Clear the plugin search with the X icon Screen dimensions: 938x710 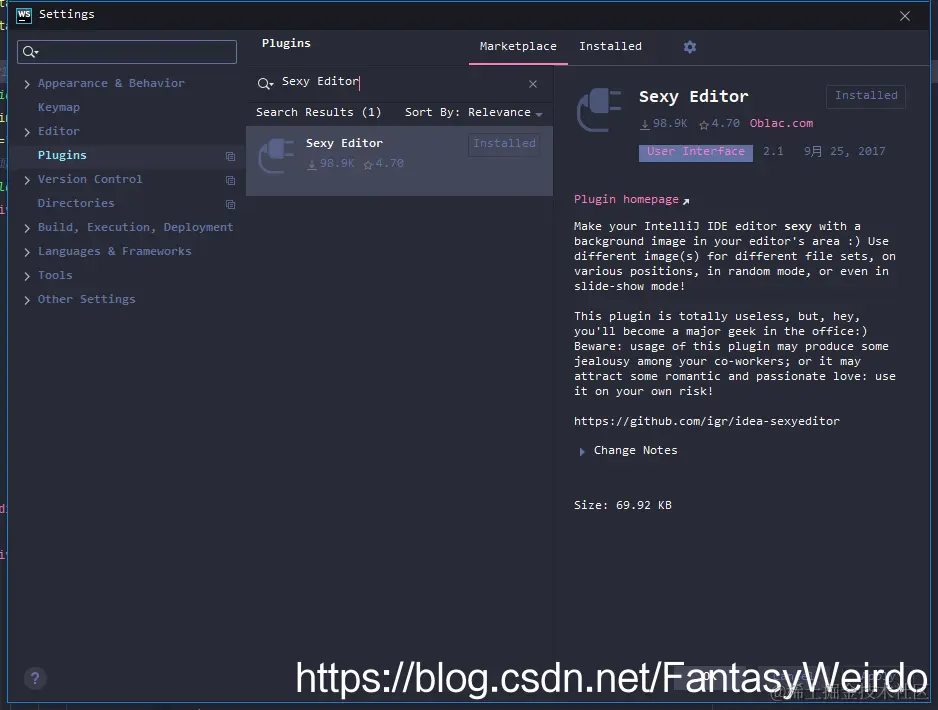click(x=532, y=84)
